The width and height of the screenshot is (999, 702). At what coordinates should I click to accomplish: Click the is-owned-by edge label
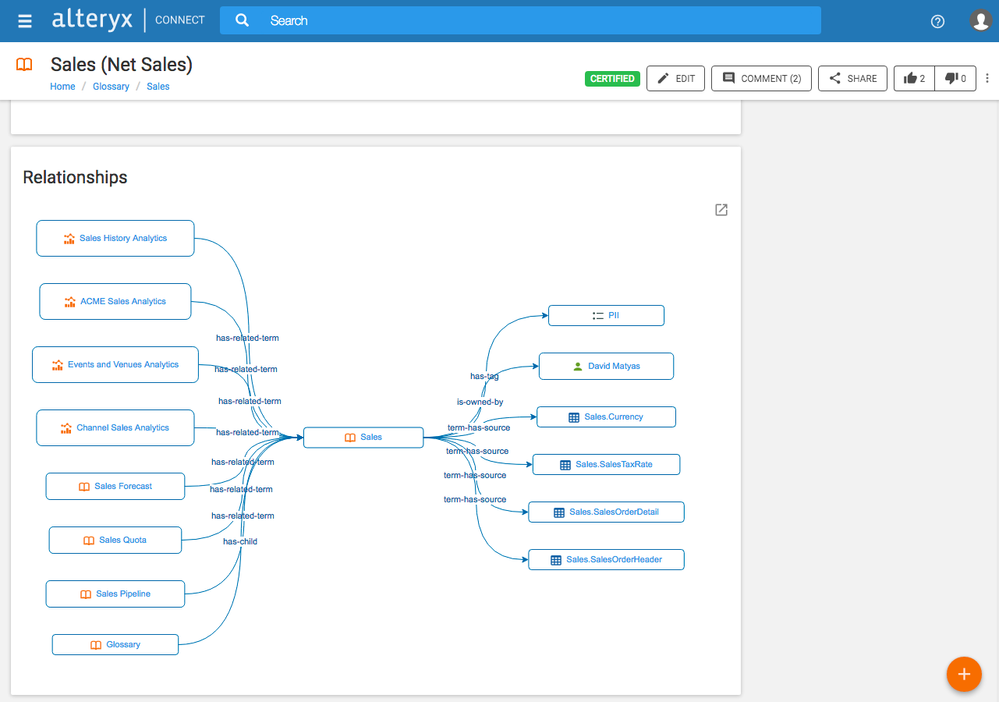pos(480,402)
